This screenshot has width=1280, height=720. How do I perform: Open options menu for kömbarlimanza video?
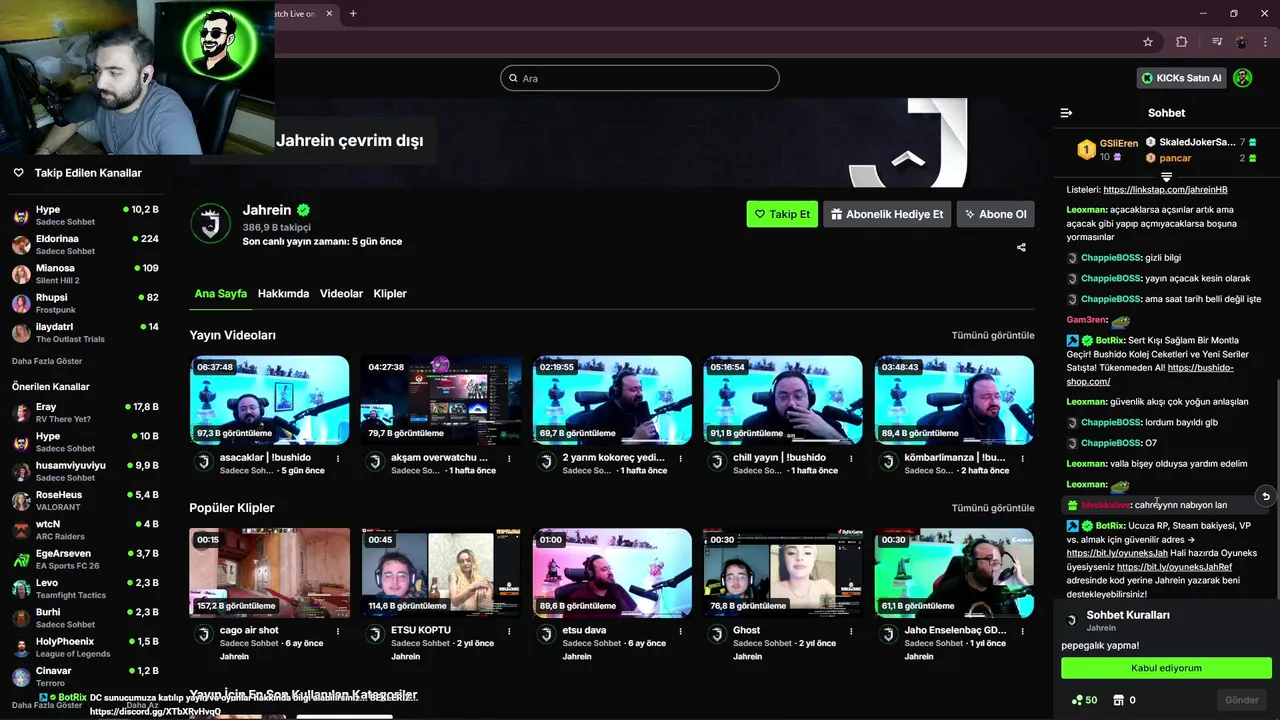(1022, 458)
